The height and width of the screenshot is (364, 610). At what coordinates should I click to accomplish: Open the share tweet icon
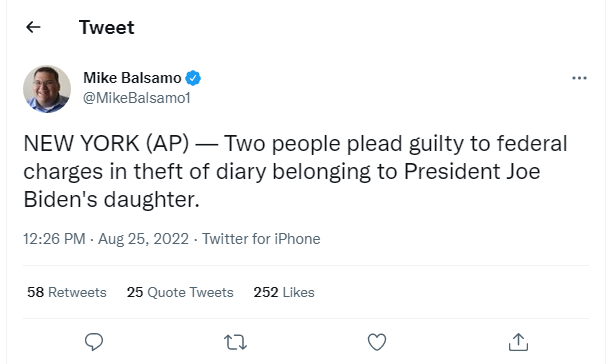click(x=518, y=342)
